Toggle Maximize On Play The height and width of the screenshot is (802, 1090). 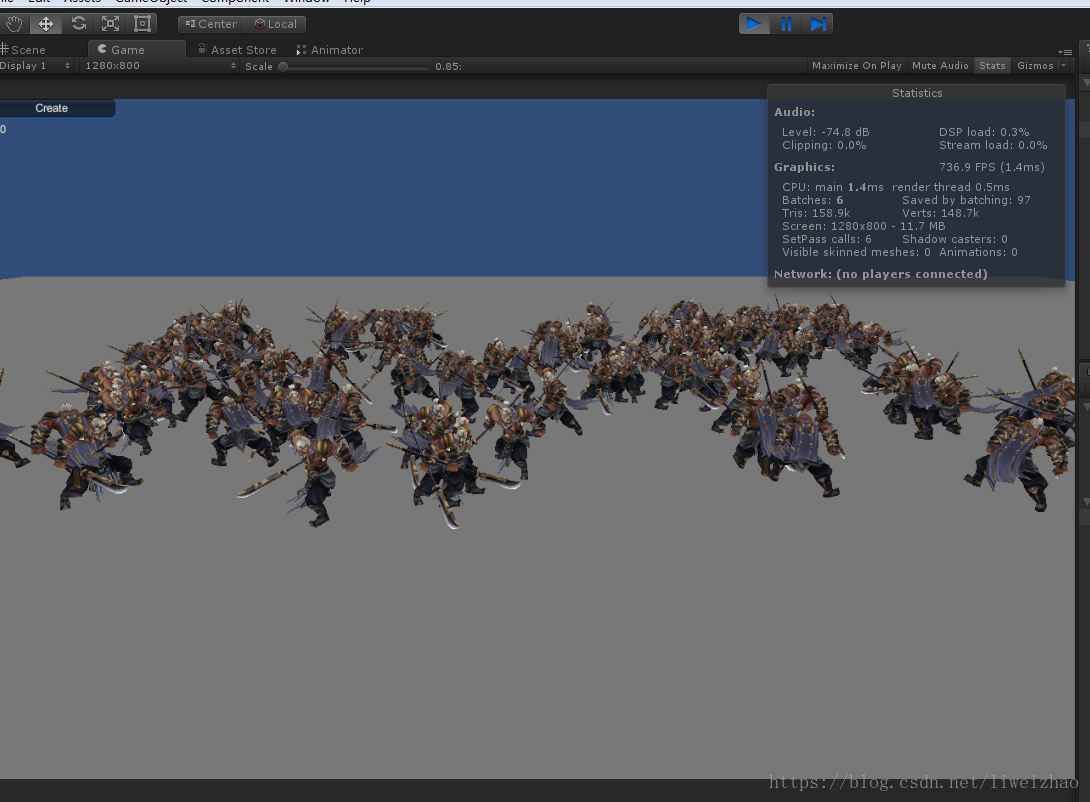pos(856,66)
